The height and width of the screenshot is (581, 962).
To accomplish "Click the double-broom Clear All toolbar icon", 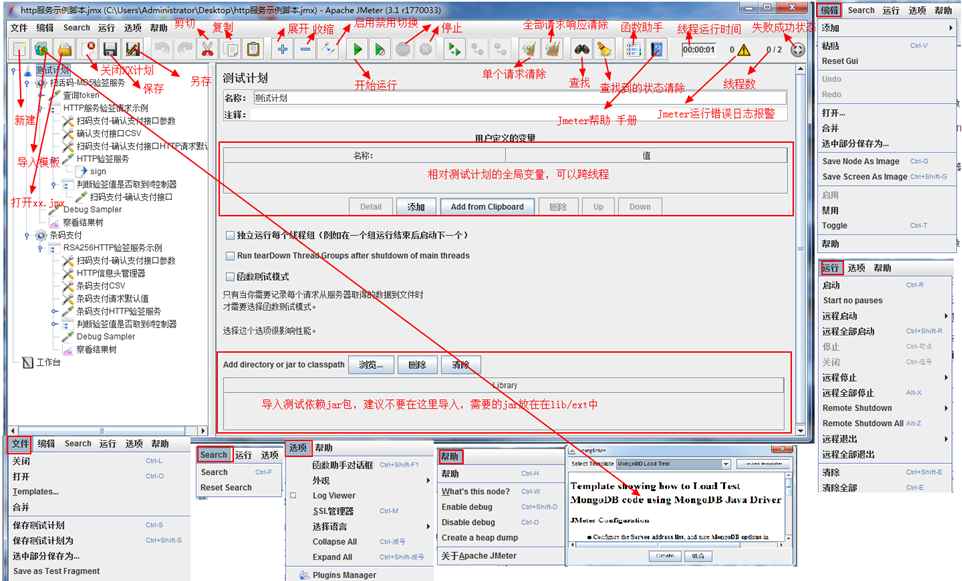I will click(552, 49).
